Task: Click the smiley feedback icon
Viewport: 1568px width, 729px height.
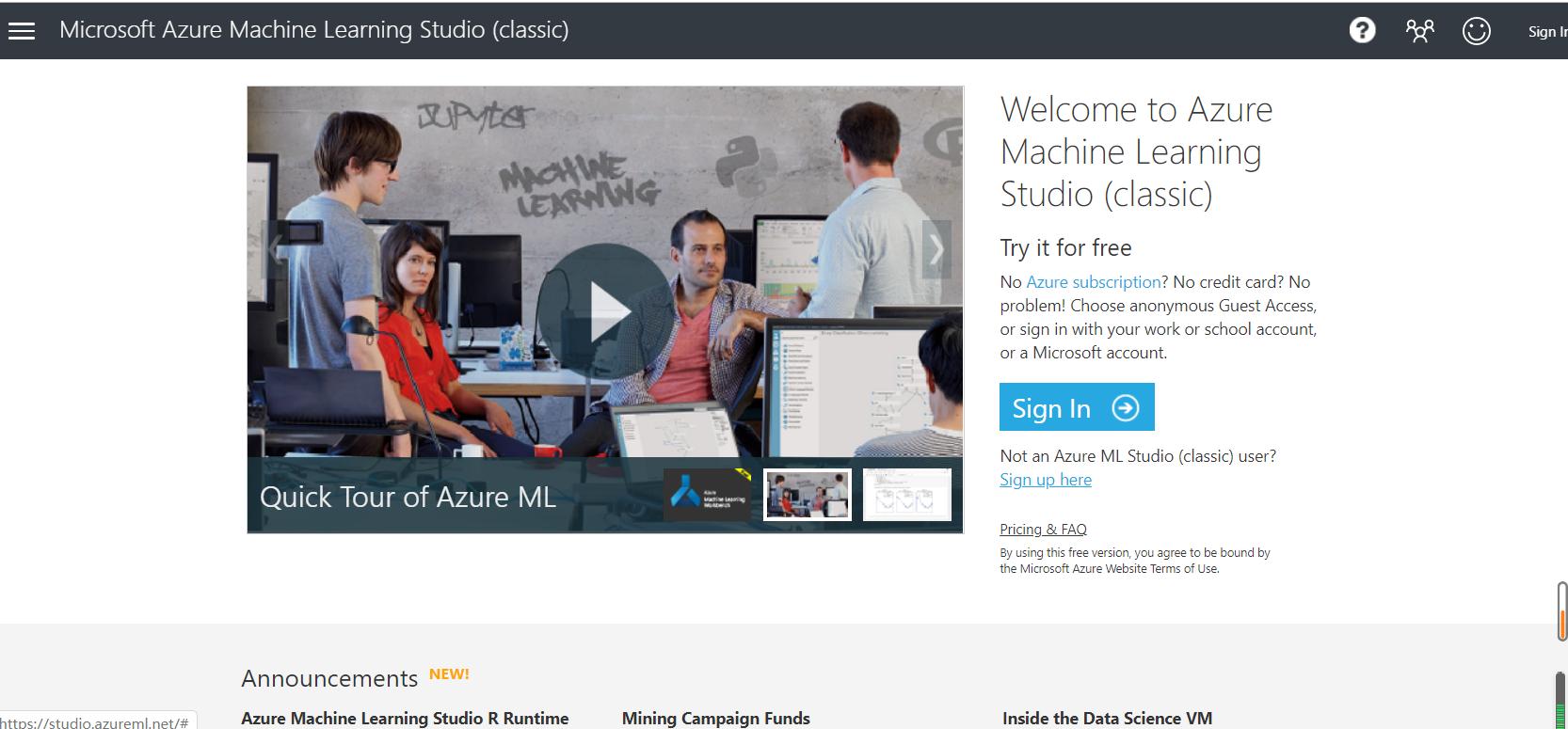Action: (1476, 31)
